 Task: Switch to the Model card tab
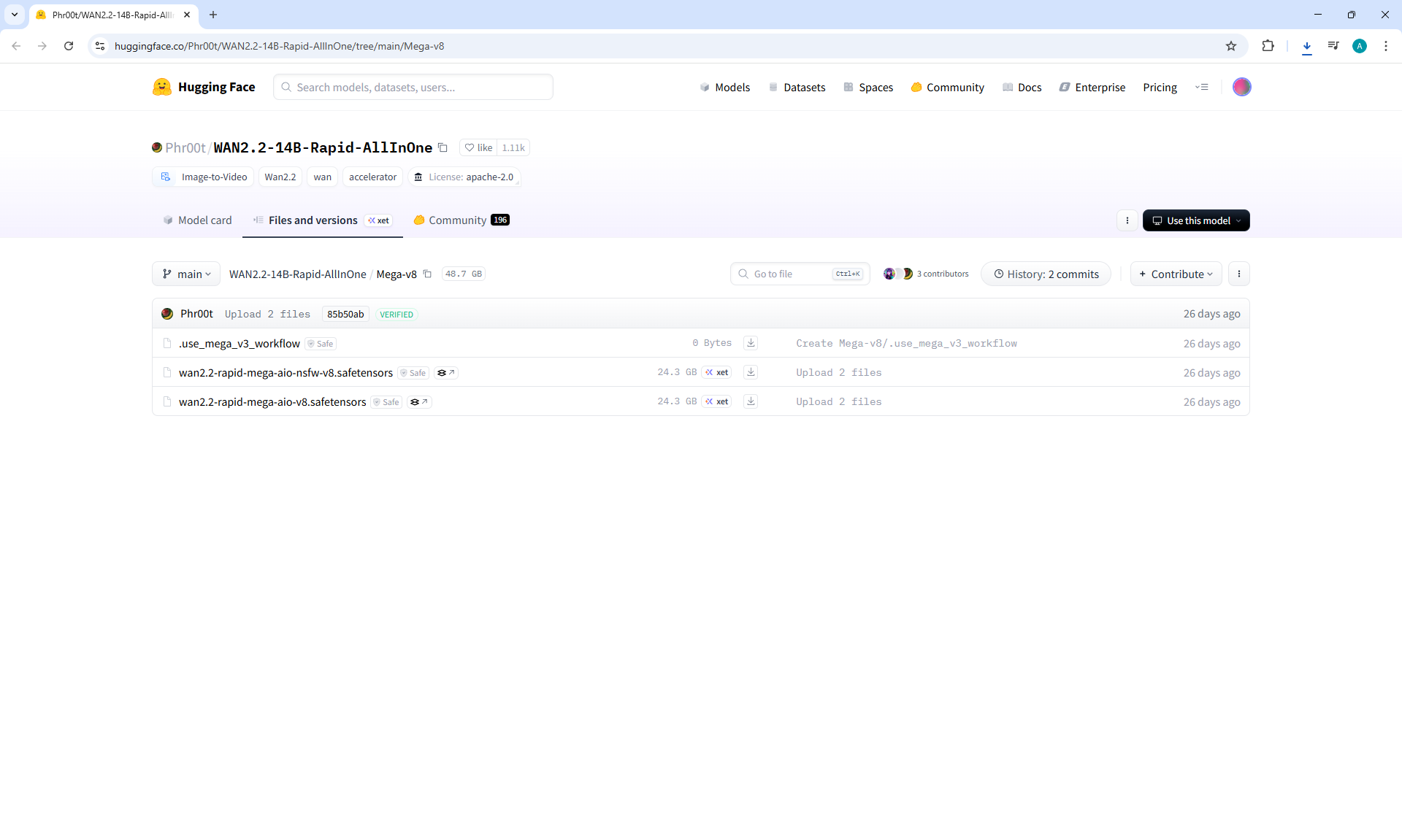[197, 220]
